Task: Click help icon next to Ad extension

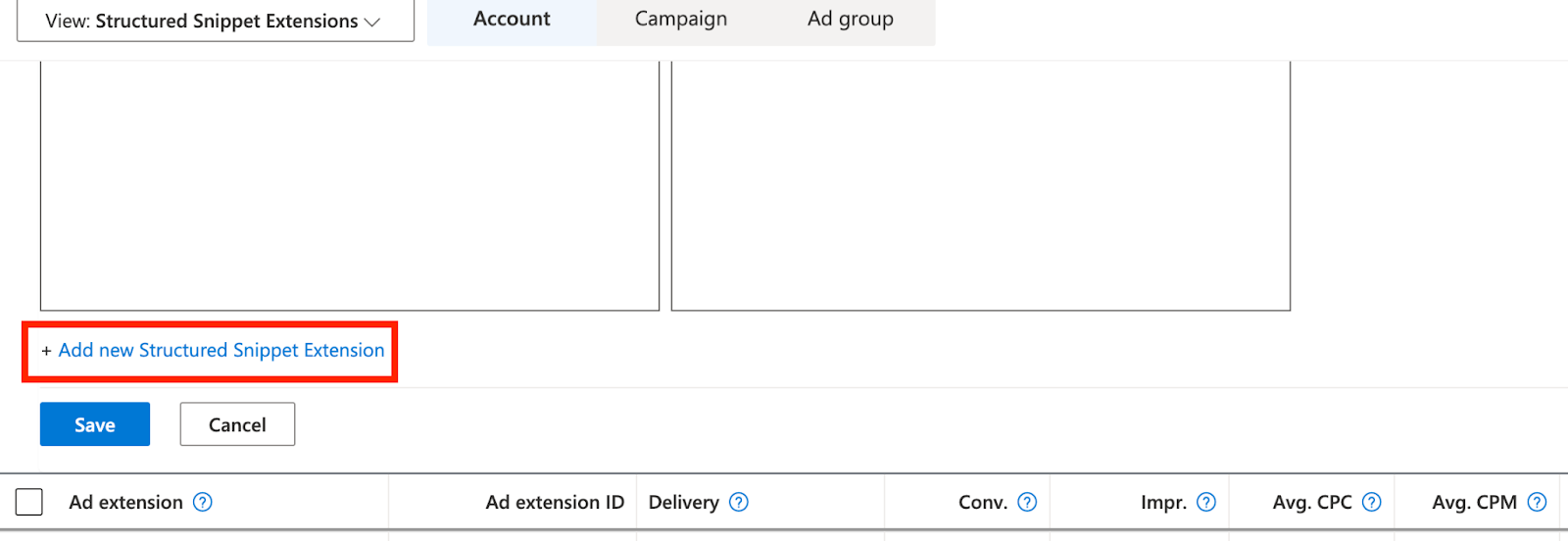Action: point(203,503)
